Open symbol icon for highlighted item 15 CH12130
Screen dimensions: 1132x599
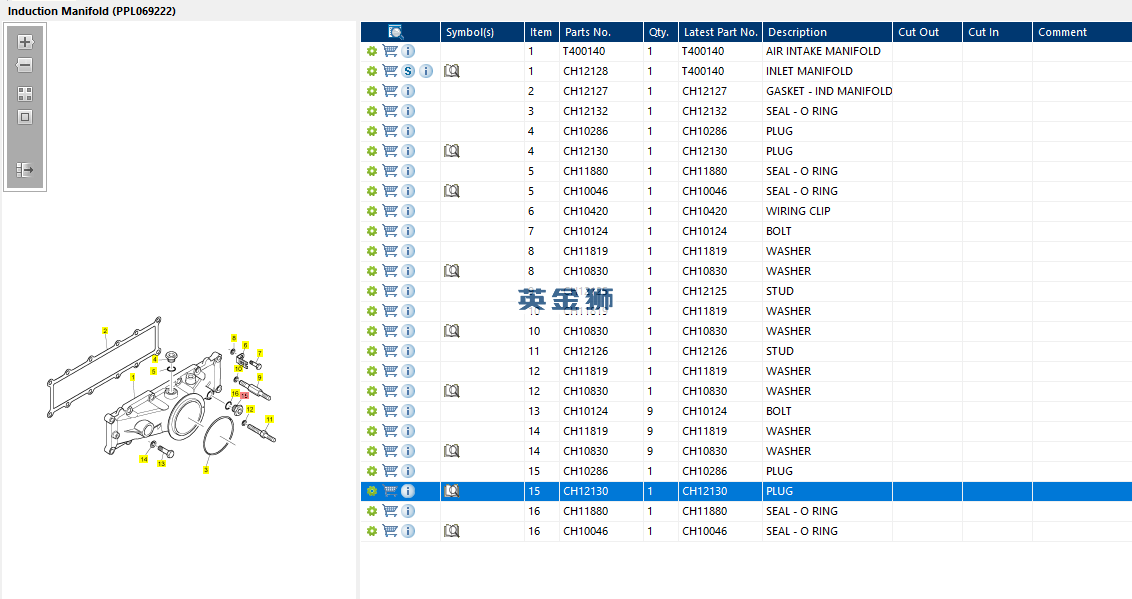pyautogui.click(x=451, y=491)
